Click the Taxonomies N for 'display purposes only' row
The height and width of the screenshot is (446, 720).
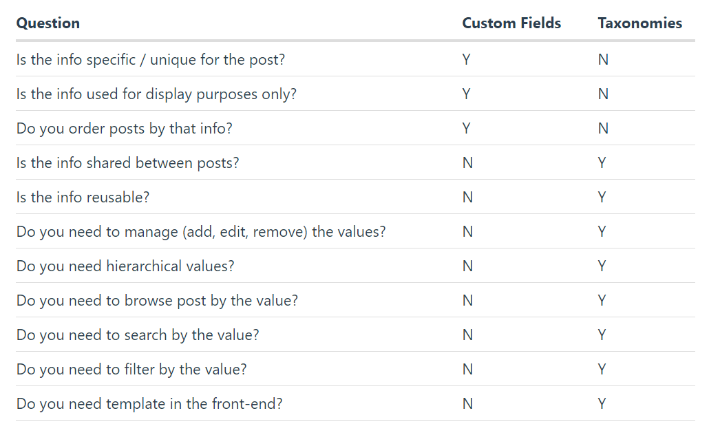coord(603,94)
